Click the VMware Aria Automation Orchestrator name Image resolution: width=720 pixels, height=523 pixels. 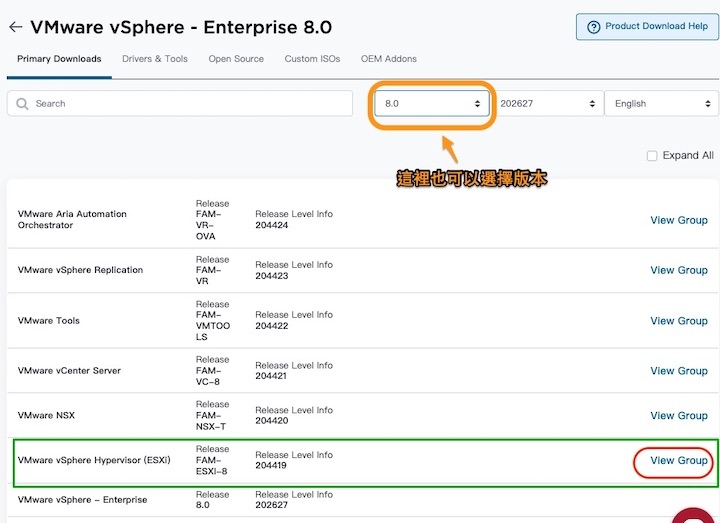72,219
